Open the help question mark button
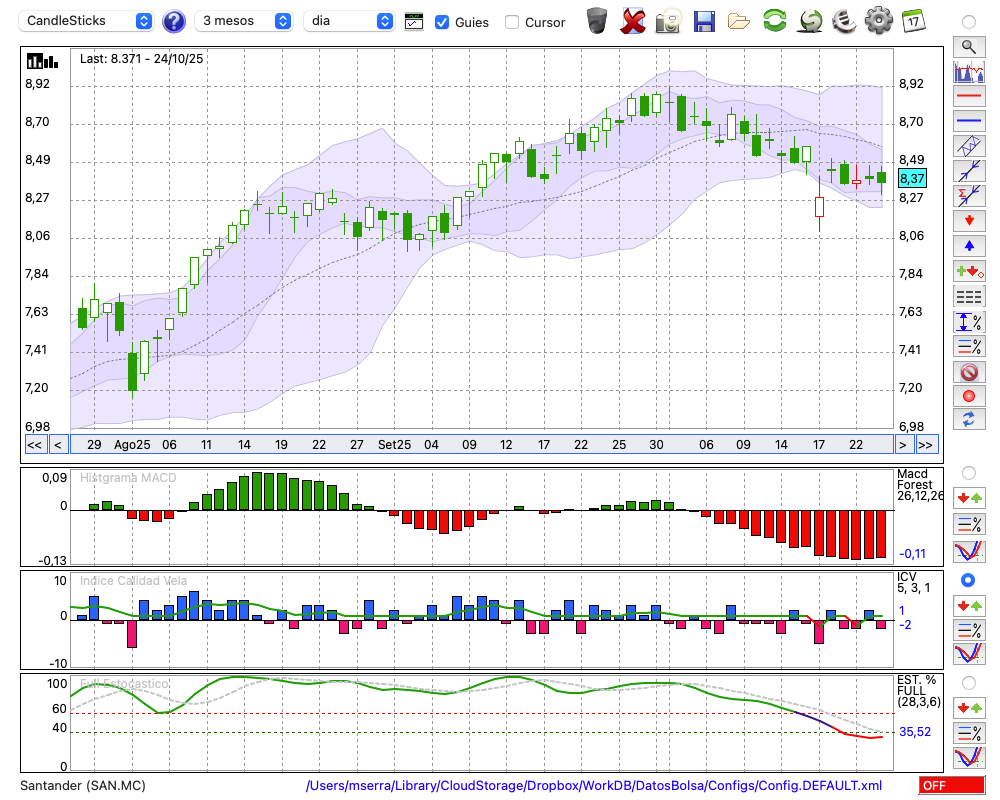 click(x=173, y=22)
